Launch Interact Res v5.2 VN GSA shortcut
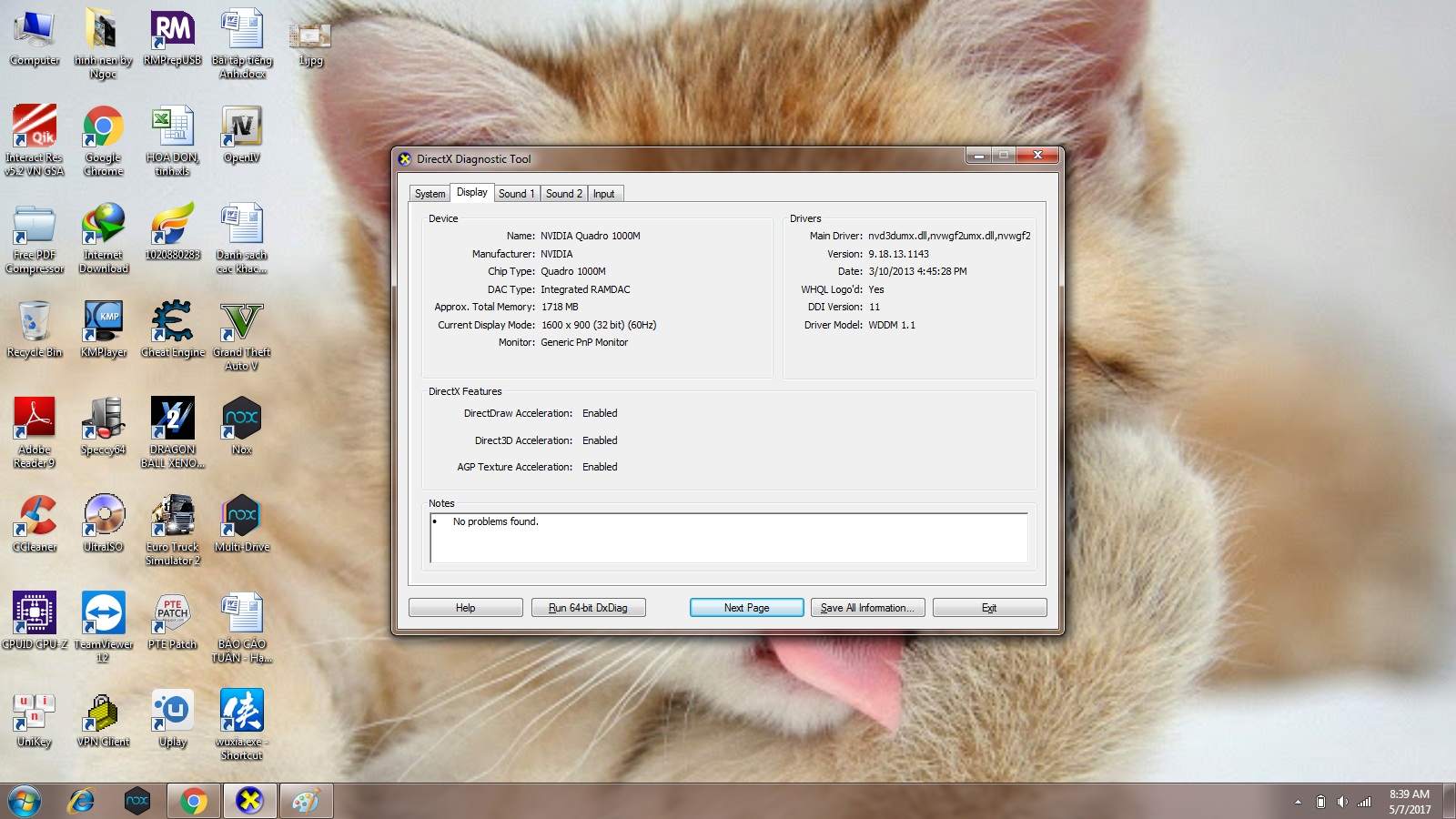1456x819 pixels. tap(35, 140)
